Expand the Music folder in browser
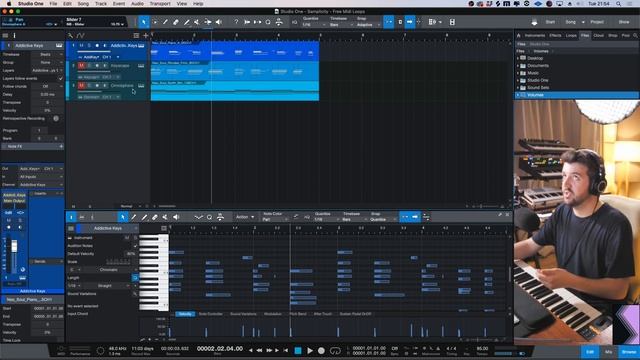Screen dimensions: 640x360 point(518,73)
